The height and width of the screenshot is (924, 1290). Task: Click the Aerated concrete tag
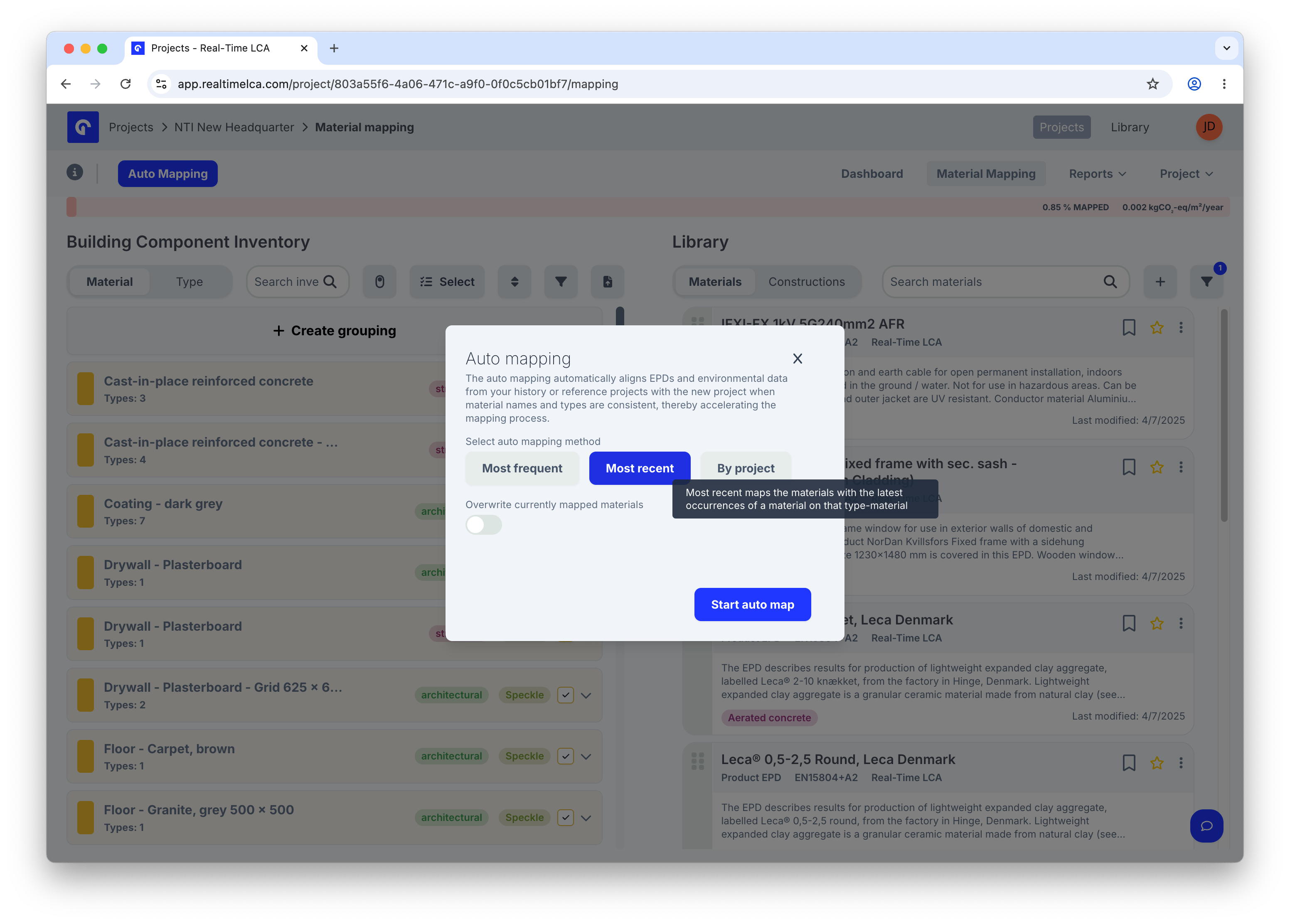[769, 718]
